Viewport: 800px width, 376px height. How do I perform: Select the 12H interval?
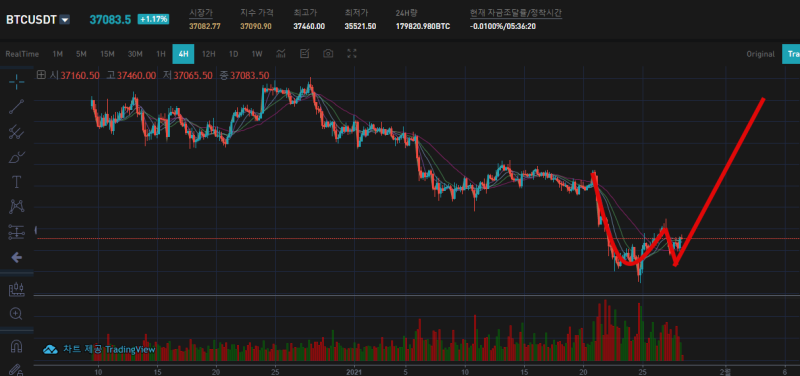pyautogui.click(x=209, y=54)
